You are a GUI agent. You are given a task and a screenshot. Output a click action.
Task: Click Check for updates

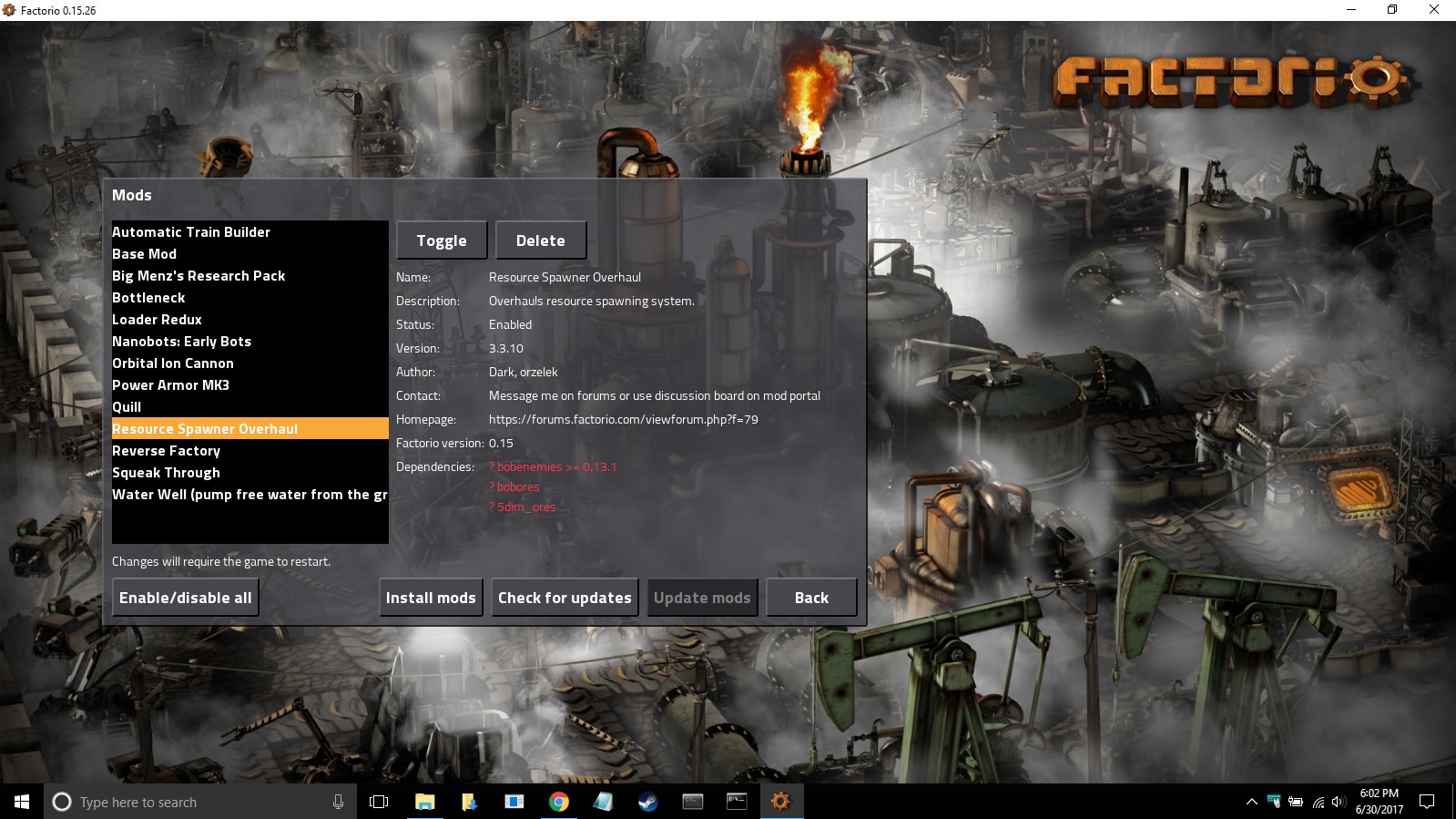565,598
